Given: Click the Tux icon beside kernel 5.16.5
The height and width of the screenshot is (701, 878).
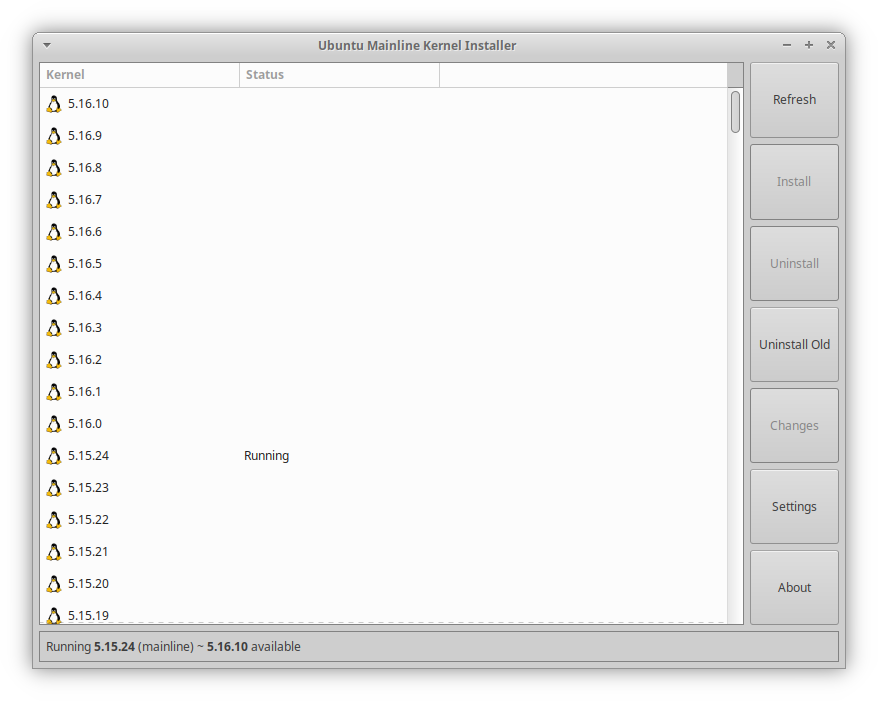Looking at the screenshot, I should [x=54, y=263].
